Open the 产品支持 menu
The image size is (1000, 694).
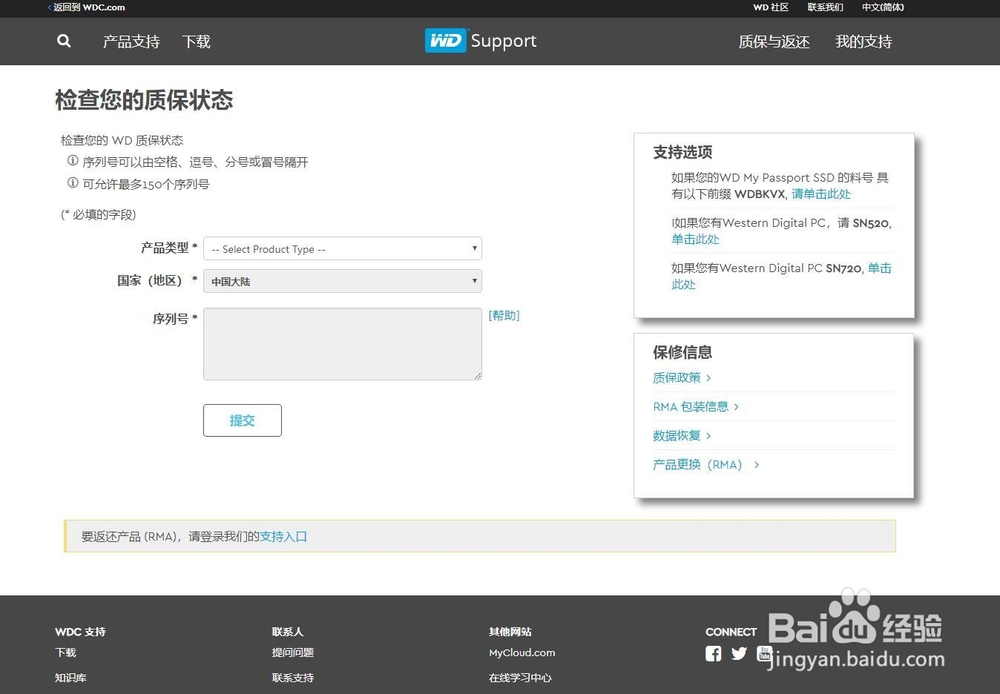pyautogui.click(x=131, y=41)
